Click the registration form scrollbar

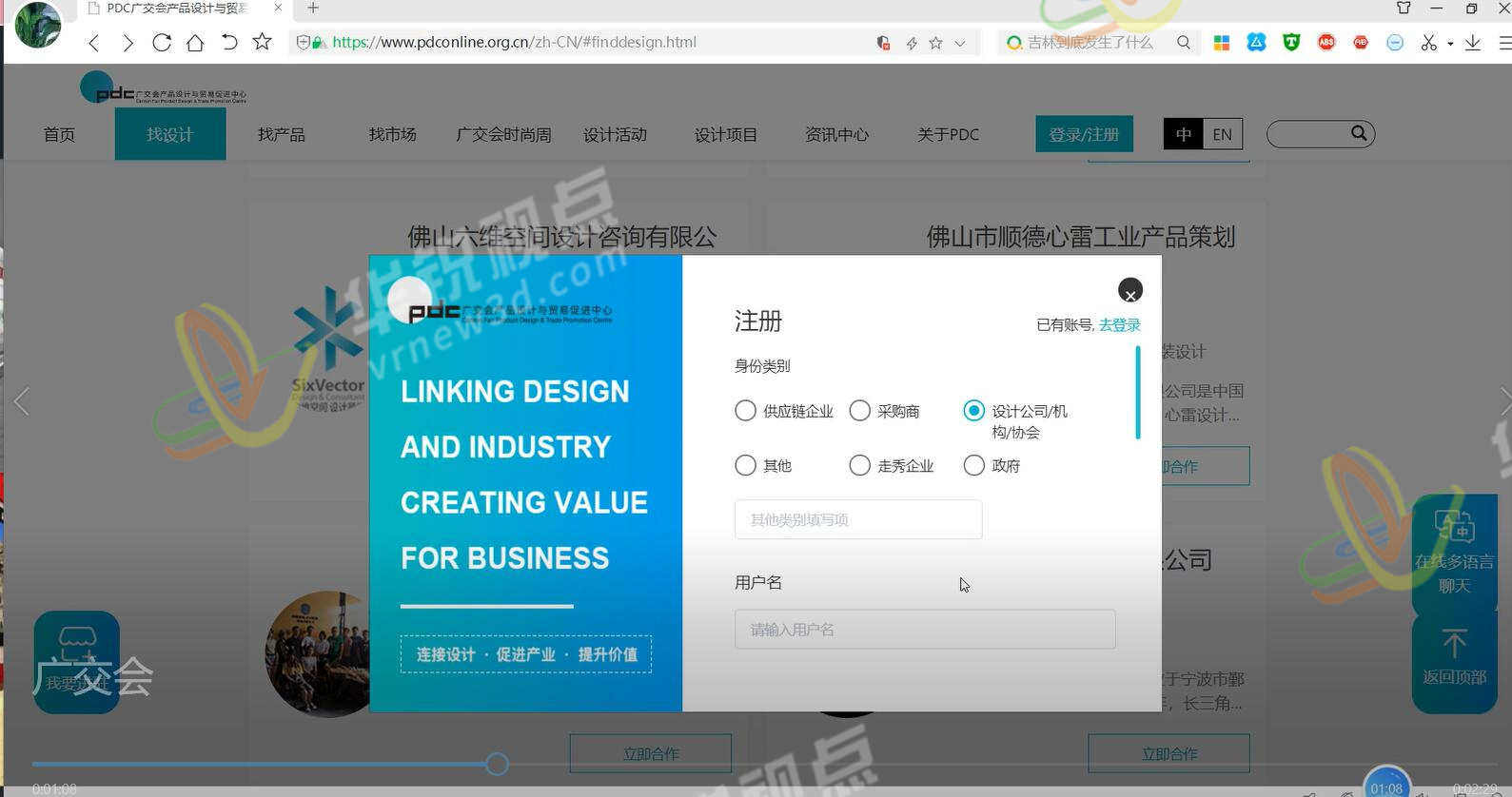[x=1138, y=393]
